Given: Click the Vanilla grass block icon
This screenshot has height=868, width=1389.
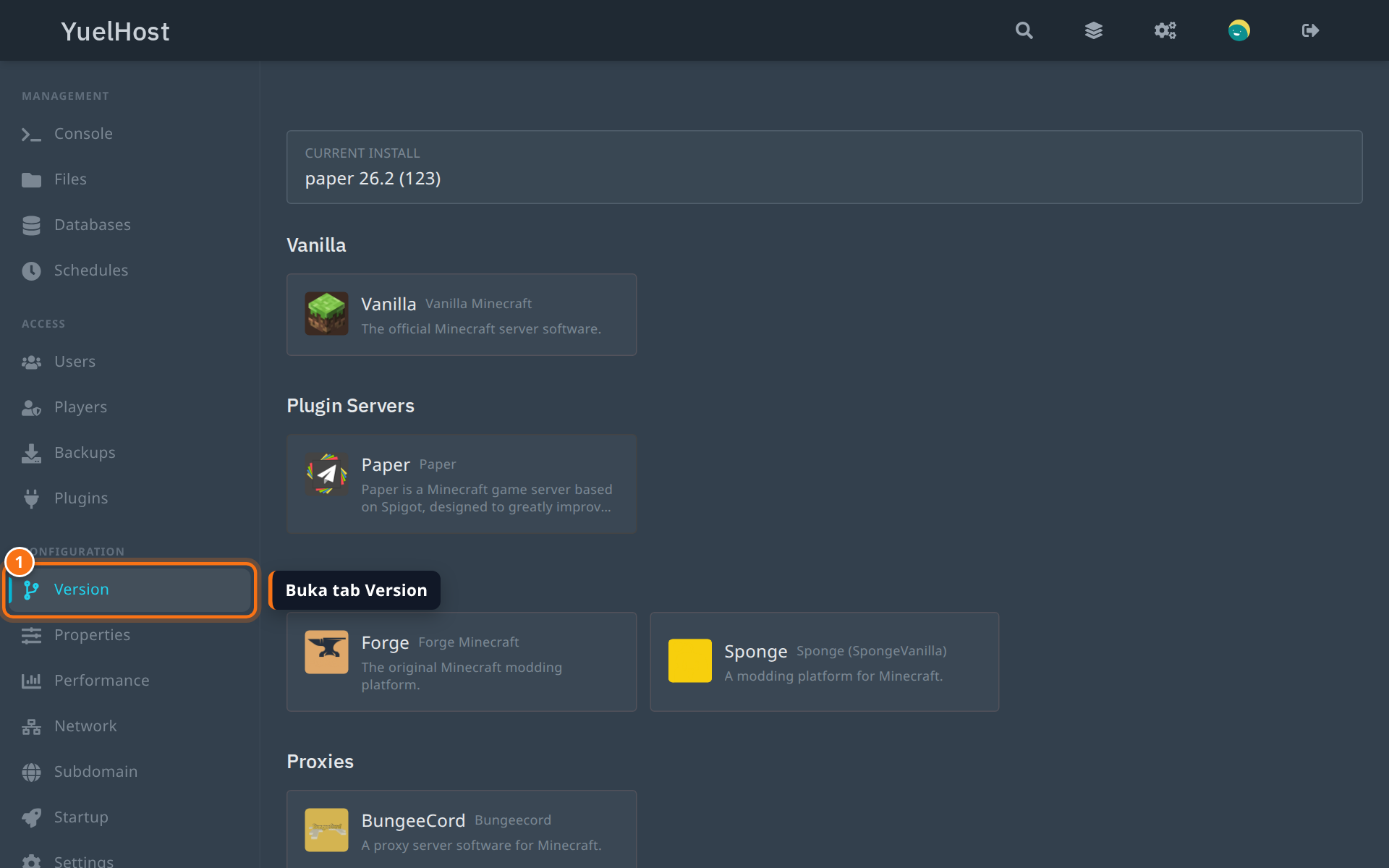Looking at the screenshot, I should [326, 313].
